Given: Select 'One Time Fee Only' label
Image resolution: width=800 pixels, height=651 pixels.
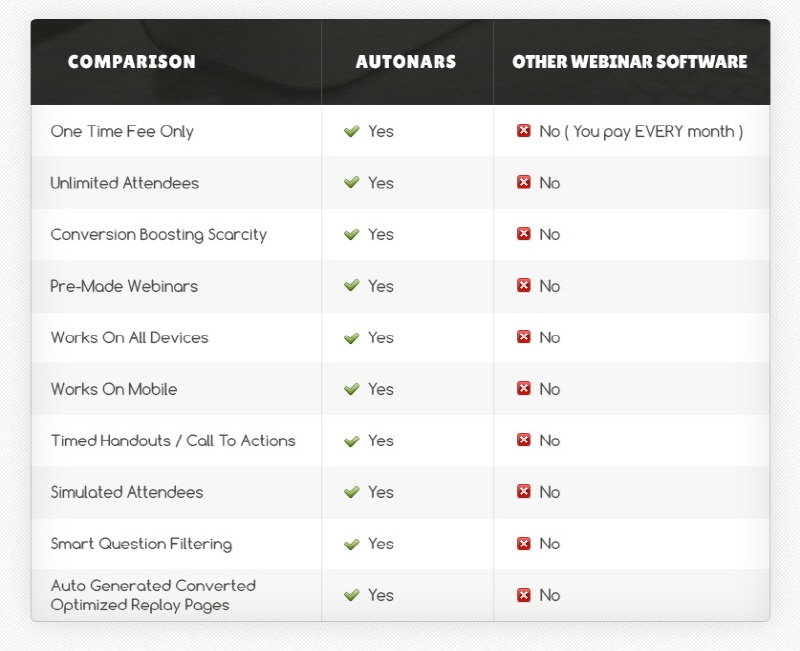Looking at the screenshot, I should click(122, 132).
